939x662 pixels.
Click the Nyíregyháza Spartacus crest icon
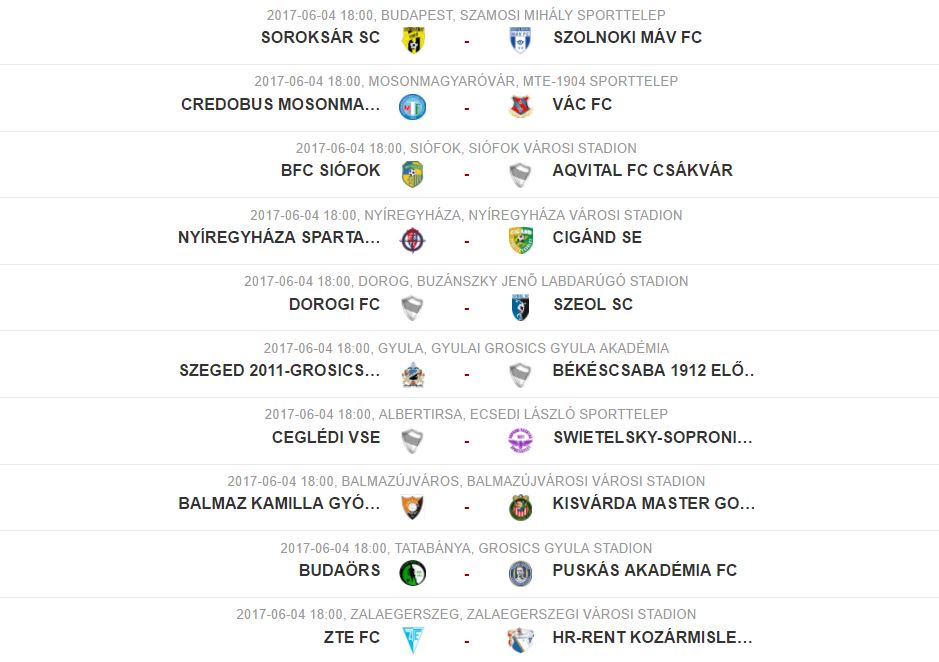pyautogui.click(x=413, y=240)
